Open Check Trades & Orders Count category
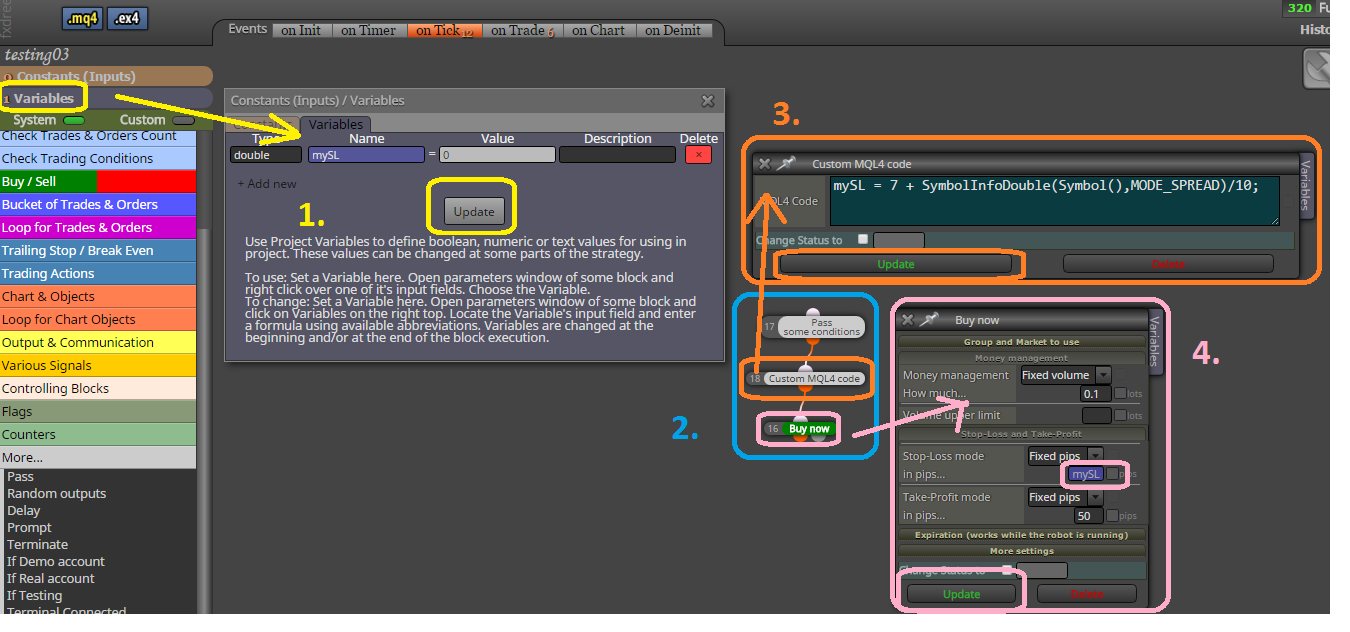Screen dimensions: 1350x632 click(98, 135)
